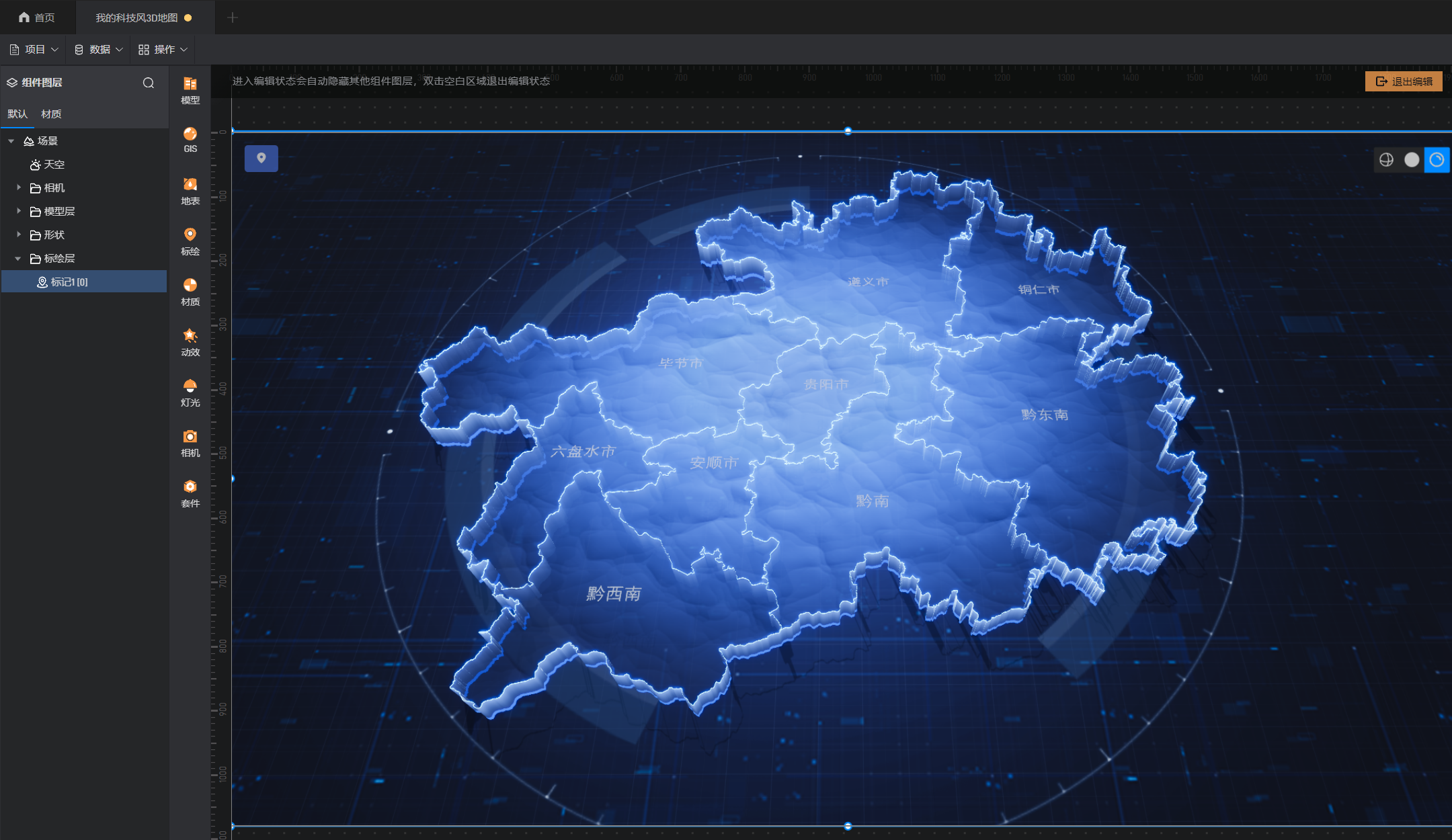Select the GIS component icon
This screenshot has height=840, width=1452.
(190, 140)
